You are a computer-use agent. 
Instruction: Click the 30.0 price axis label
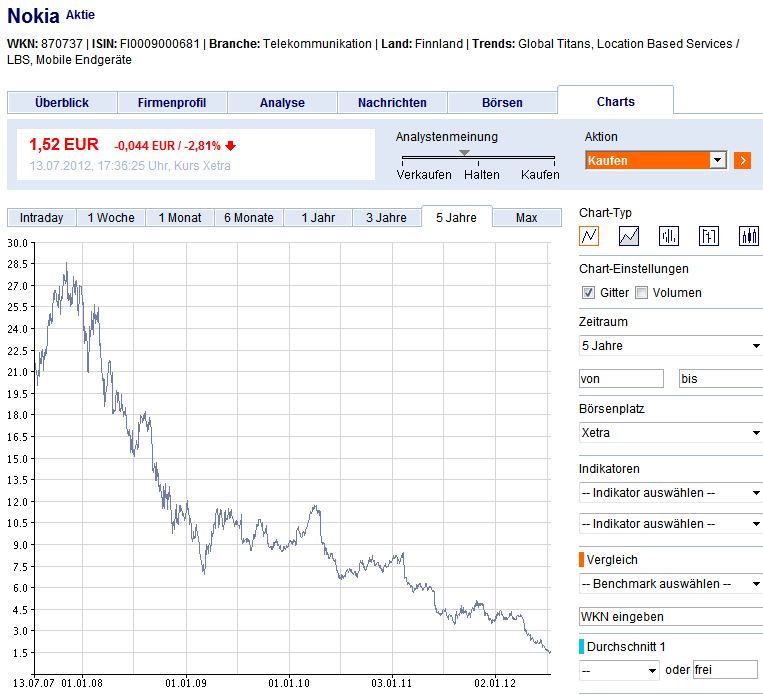coord(18,243)
